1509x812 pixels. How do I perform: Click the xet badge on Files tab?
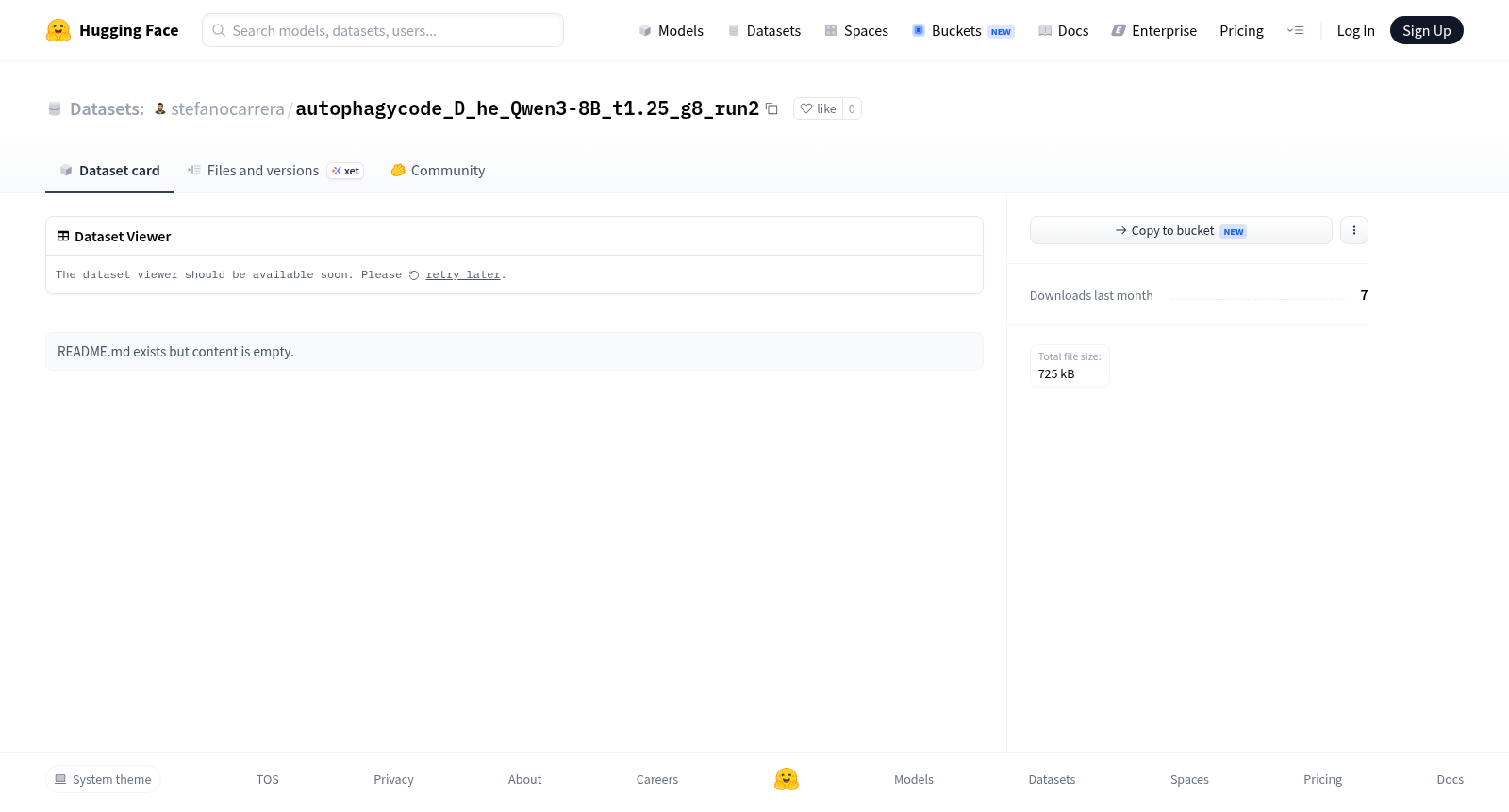(345, 171)
